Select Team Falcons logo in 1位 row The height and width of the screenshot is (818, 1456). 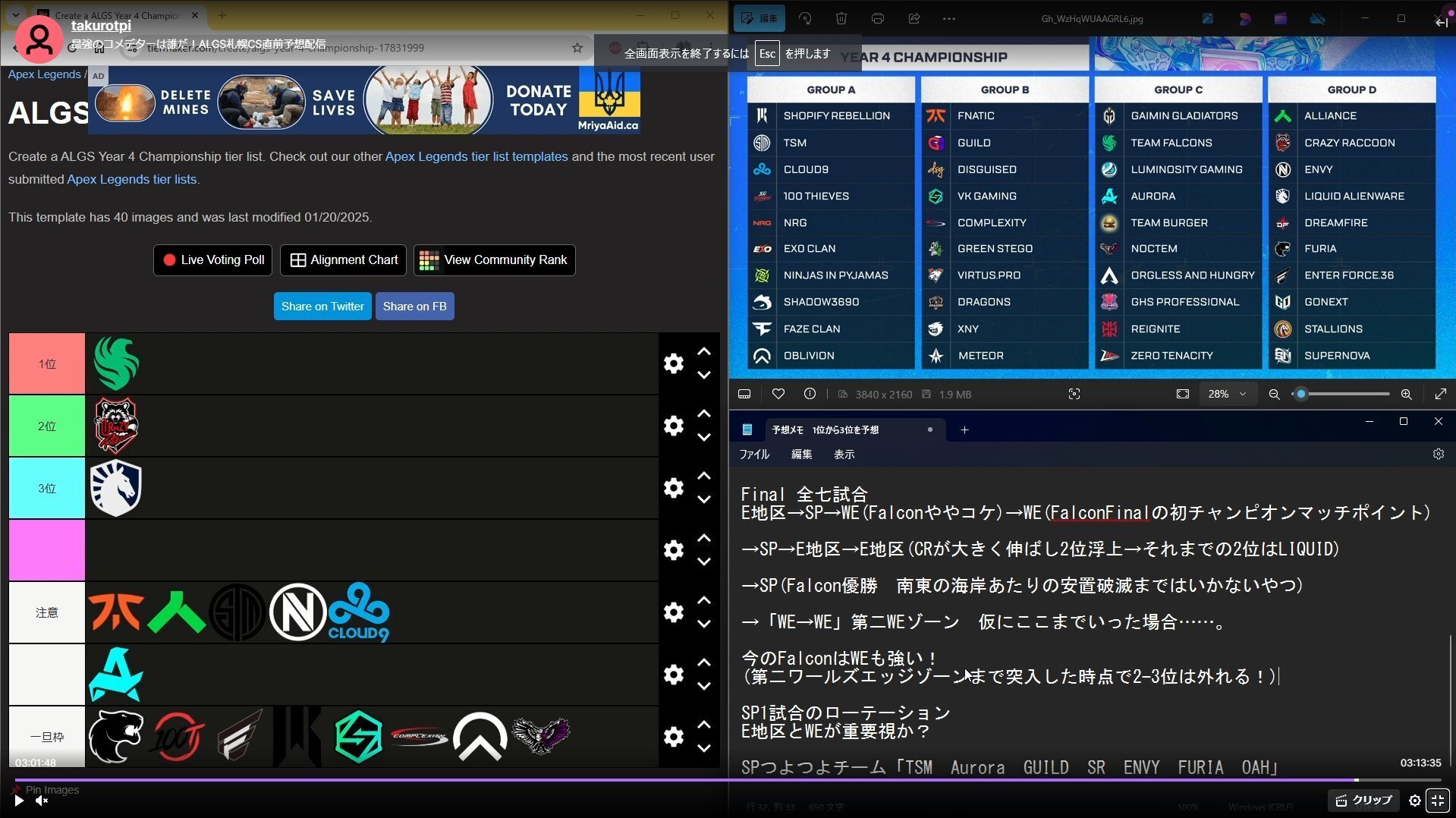point(116,363)
